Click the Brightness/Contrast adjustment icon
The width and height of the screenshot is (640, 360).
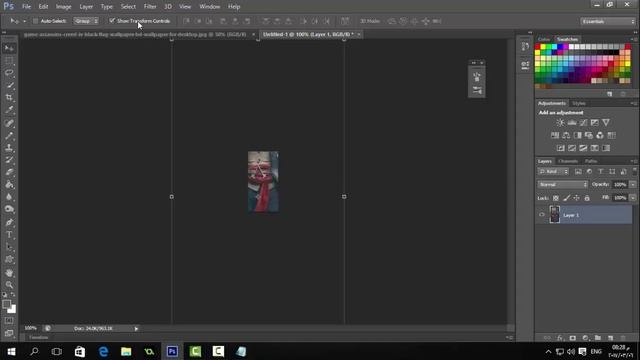coord(560,122)
